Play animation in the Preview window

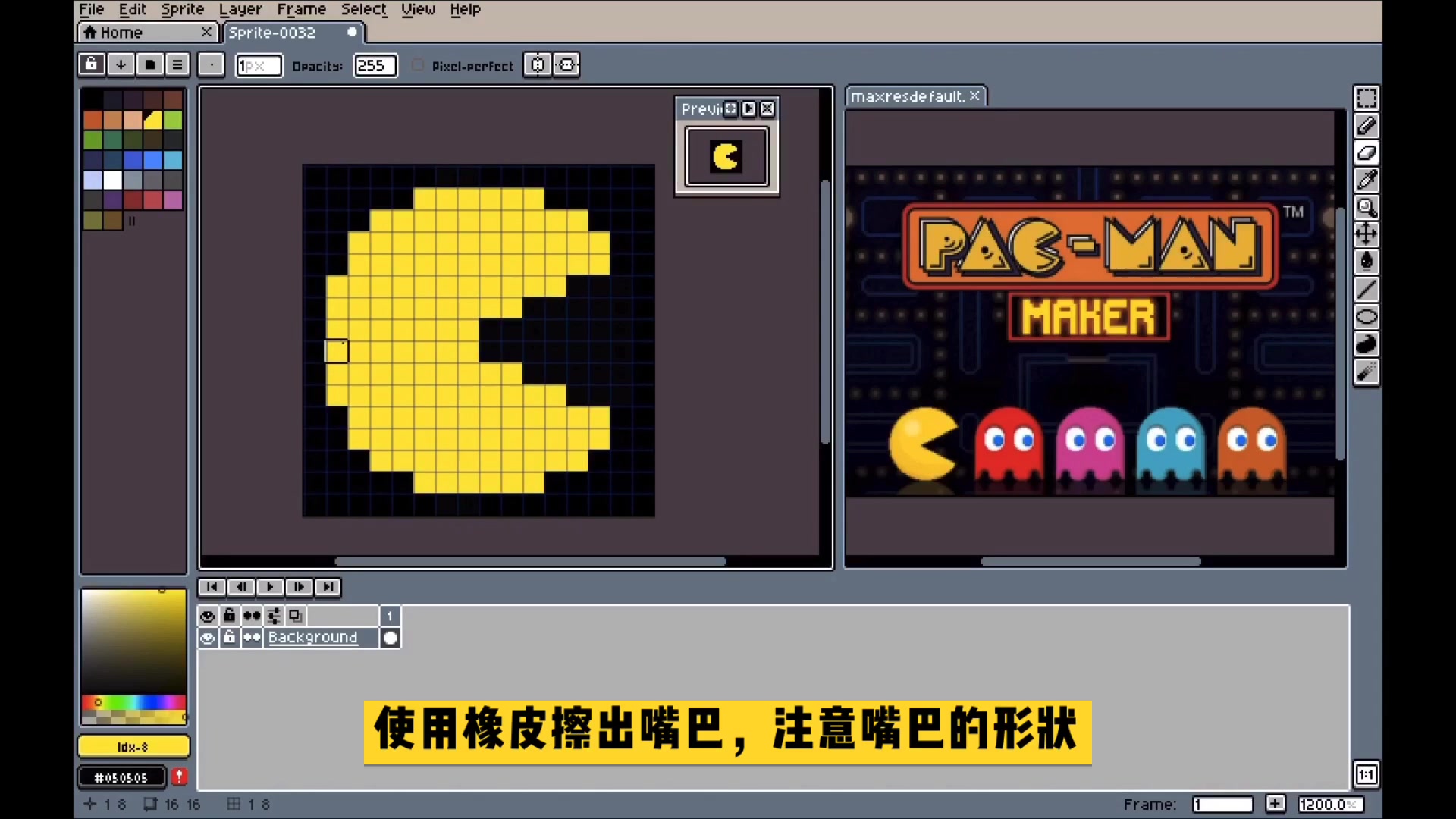749,109
